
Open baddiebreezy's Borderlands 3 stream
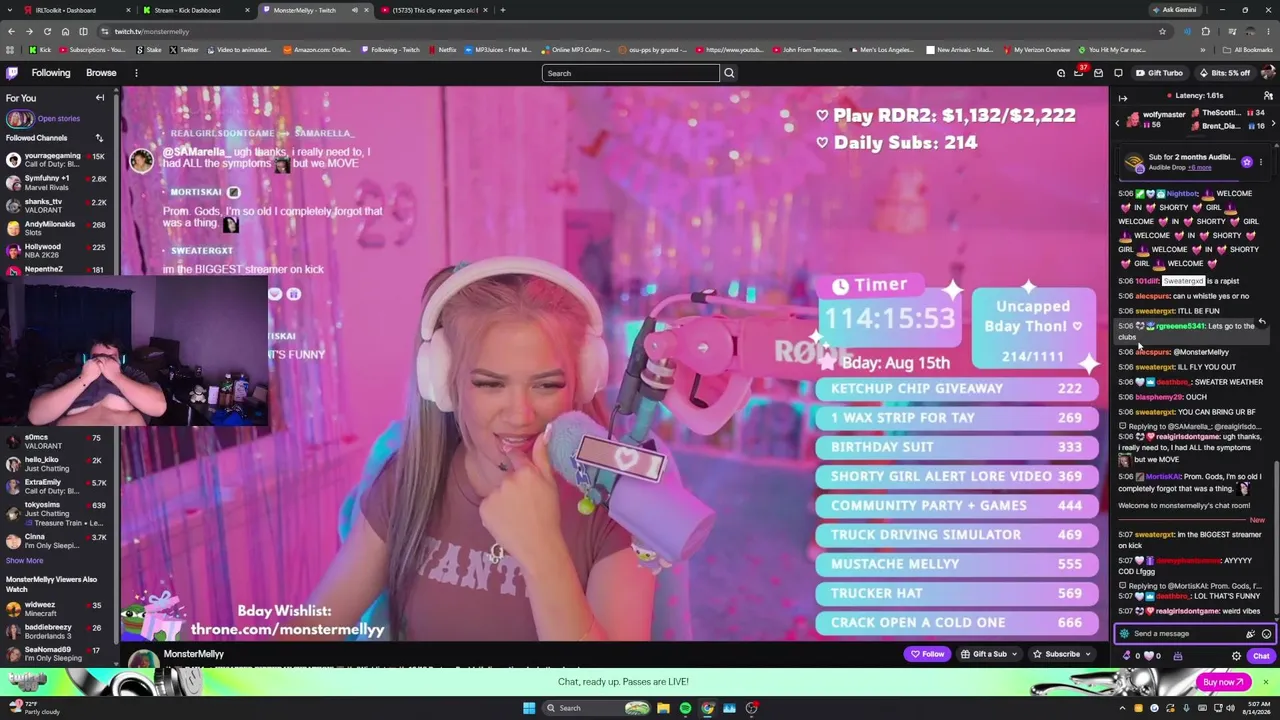[x=58, y=631]
